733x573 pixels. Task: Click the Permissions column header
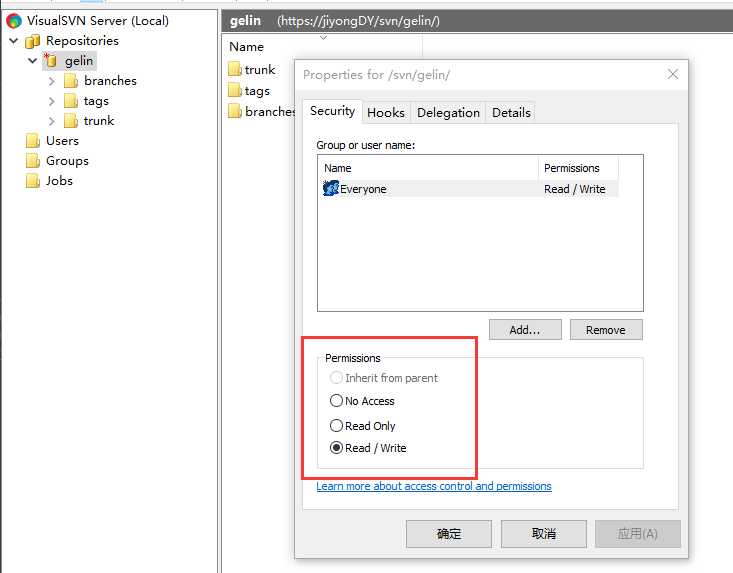(x=578, y=168)
